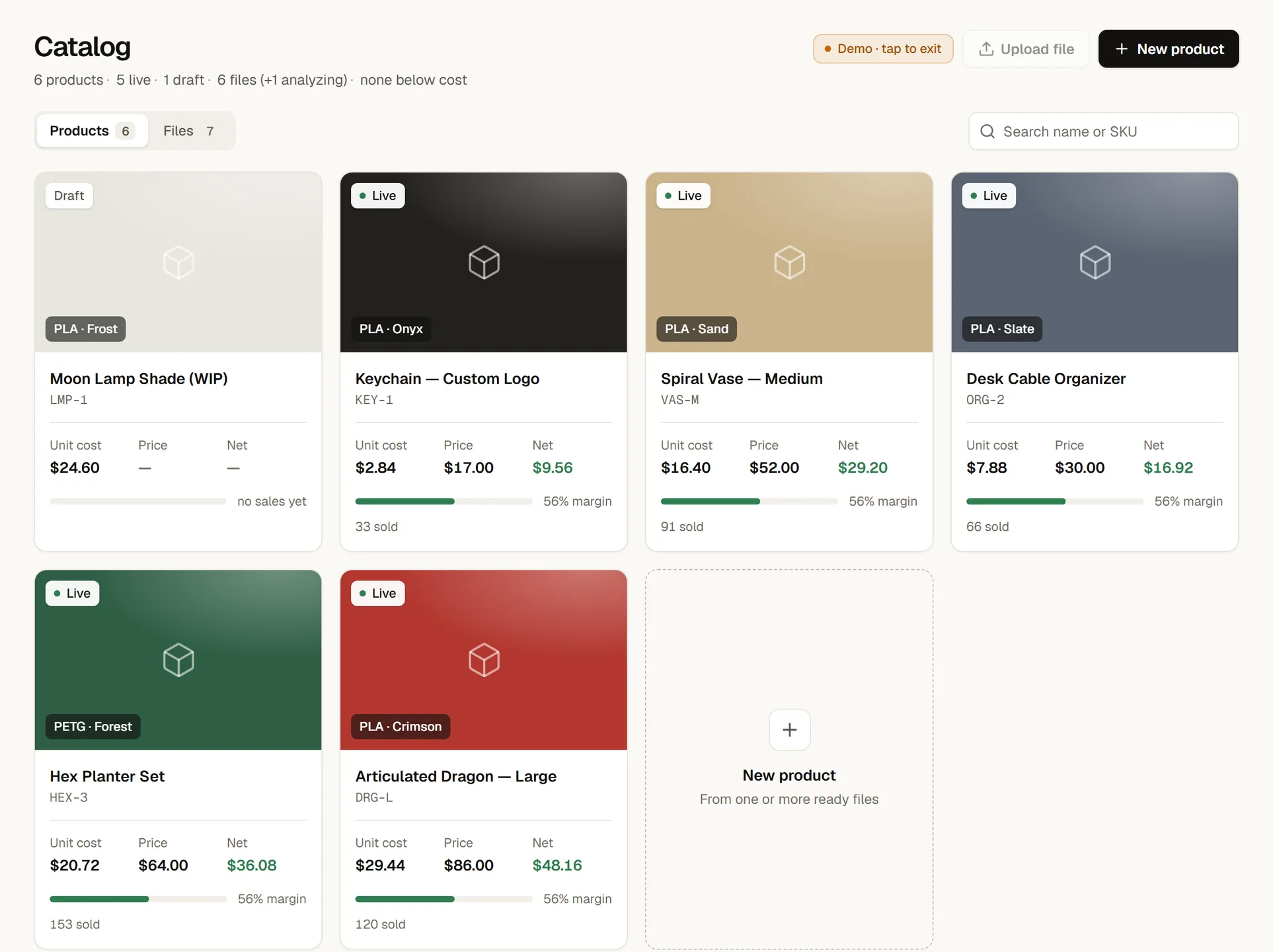
Task: Click the 'no sales yet' label
Action: pyautogui.click(x=272, y=501)
